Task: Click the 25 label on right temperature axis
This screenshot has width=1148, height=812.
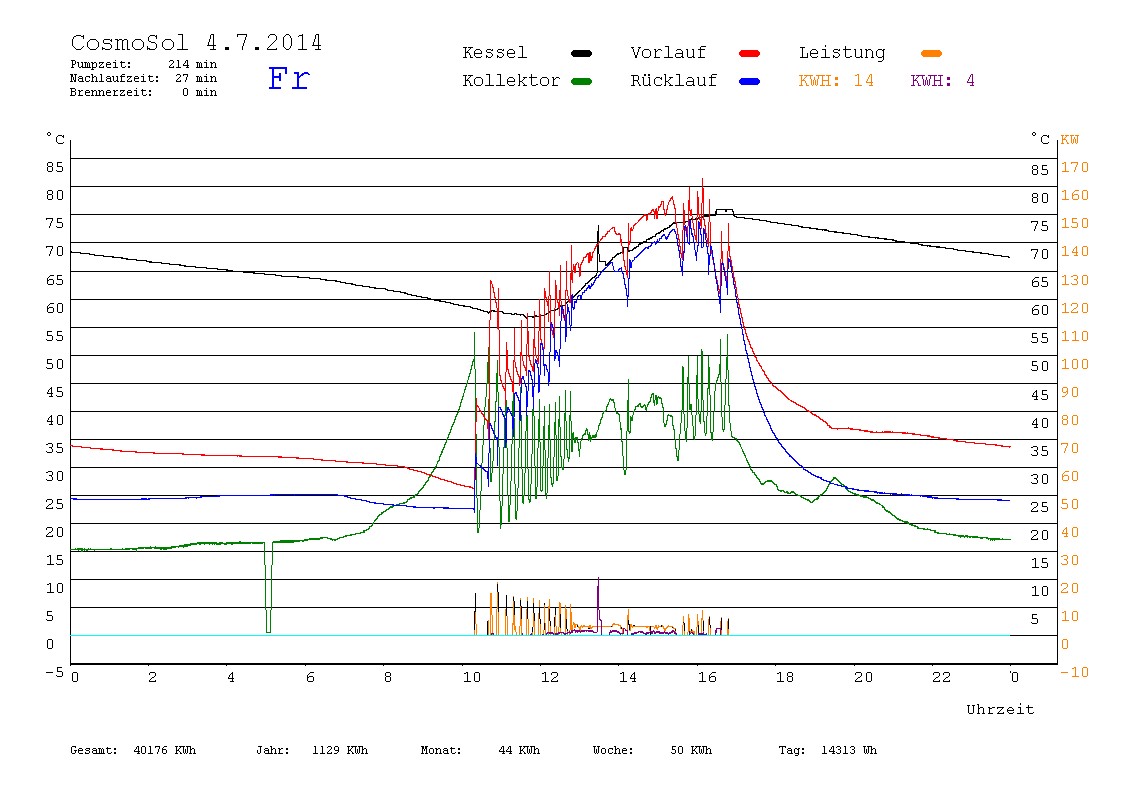Action: (1040, 507)
